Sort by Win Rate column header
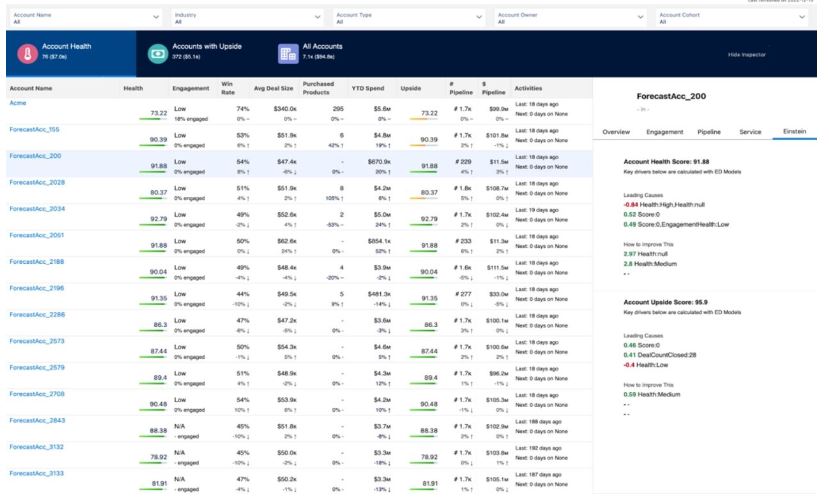 [x=228, y=88]
